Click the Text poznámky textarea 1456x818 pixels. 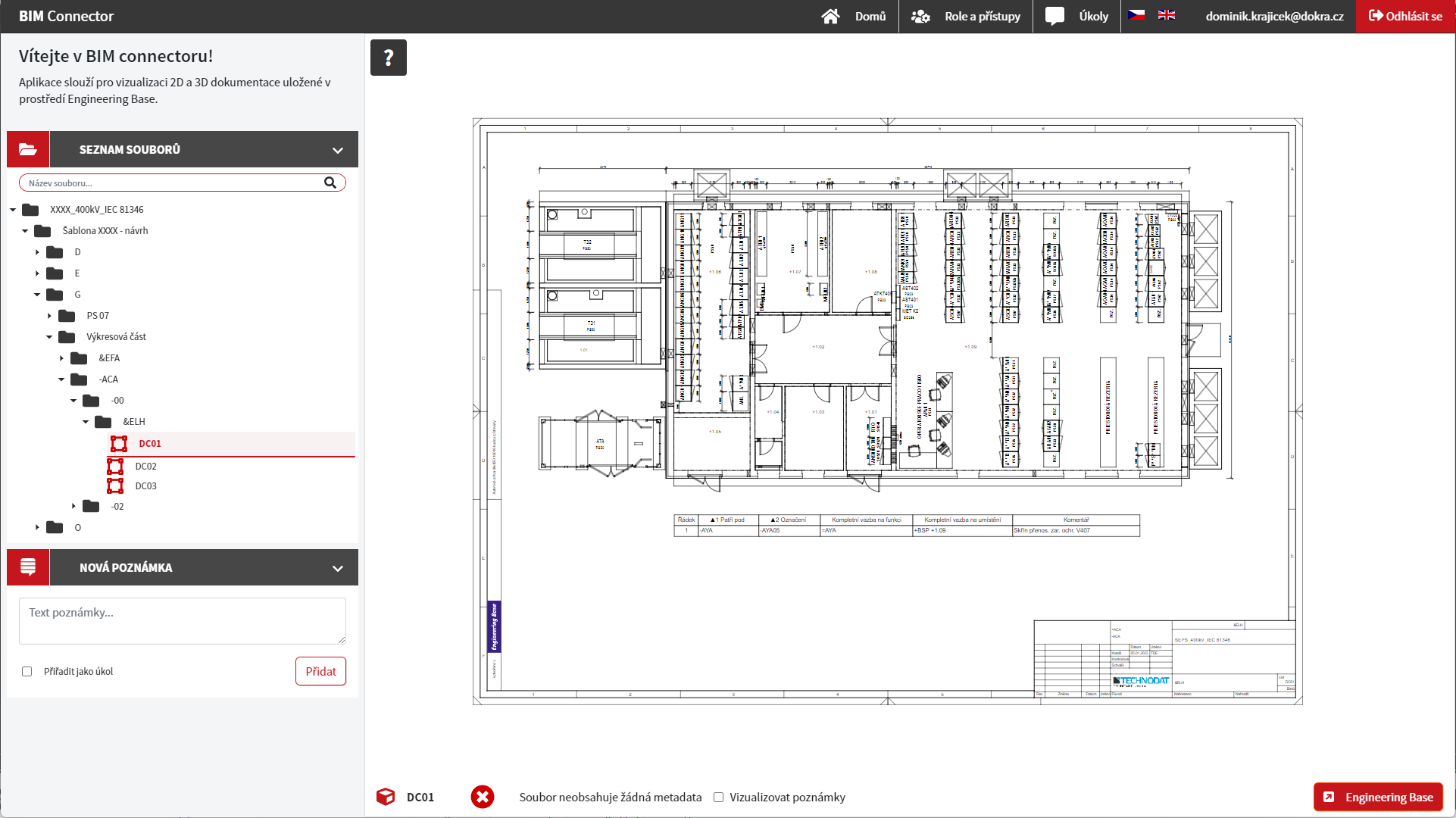[183, 621]
